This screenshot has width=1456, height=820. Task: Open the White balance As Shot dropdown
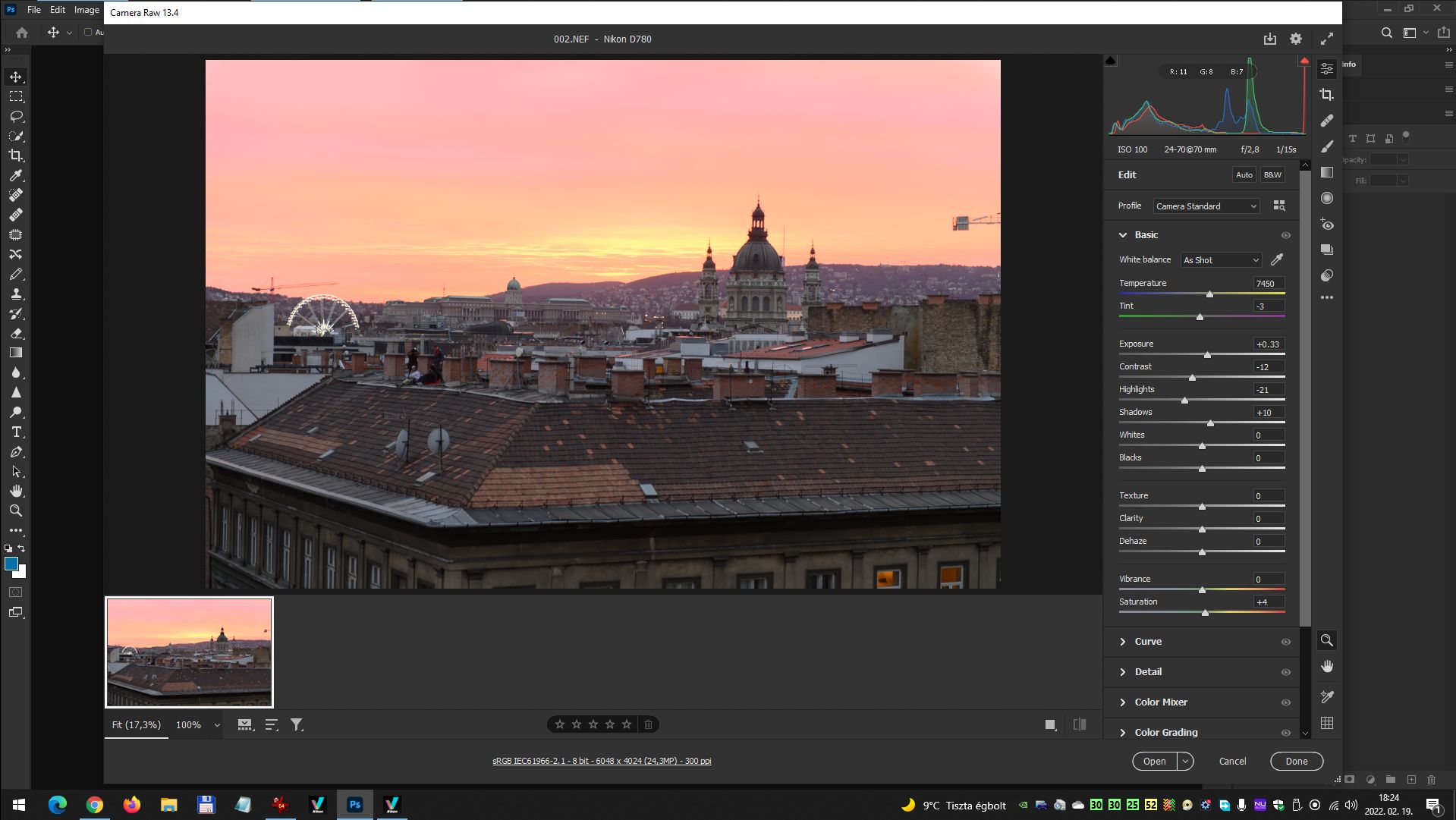(x=1221, y=260)
